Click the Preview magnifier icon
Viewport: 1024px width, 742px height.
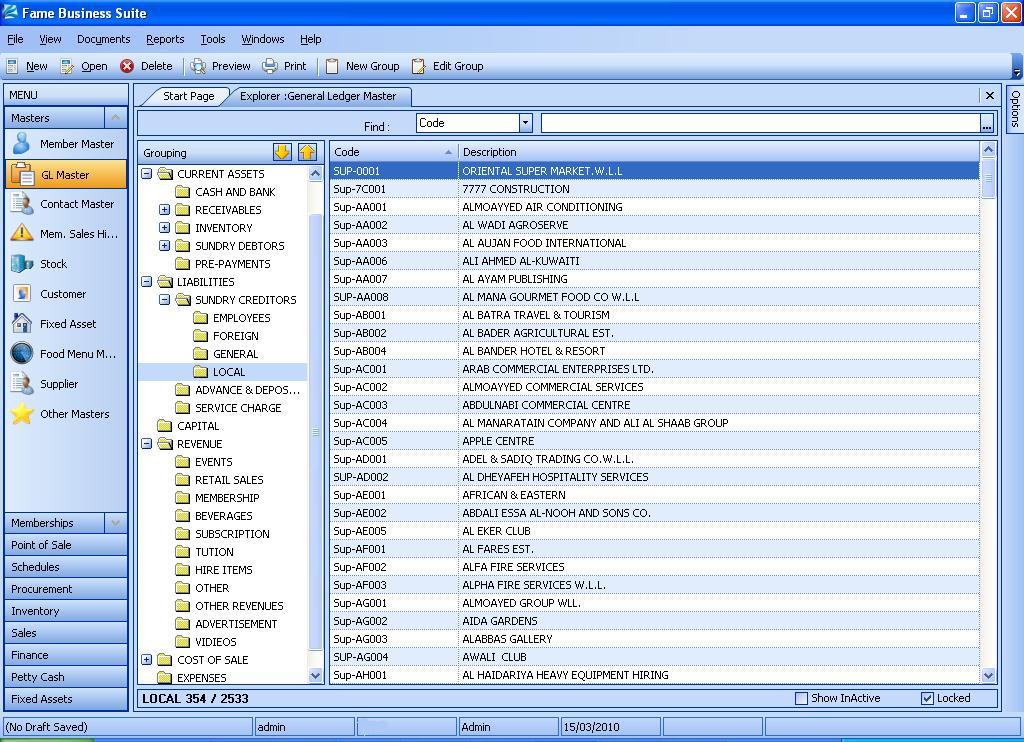(198, 66)
